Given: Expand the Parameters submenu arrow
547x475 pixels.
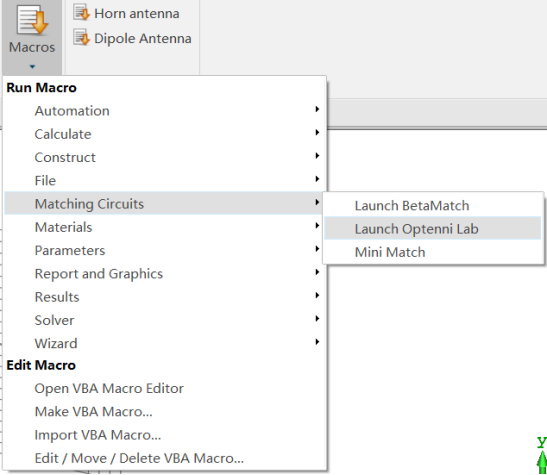Looking at the screenshot, I should [317, 249].
